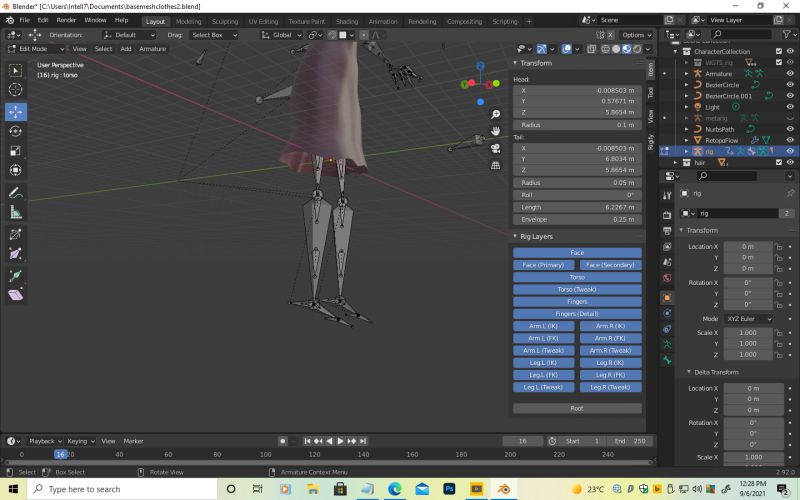This screenshot has width=800, height=500.
Task: Toggle the Torso (Tweak) rig layer
Action: [577, 289]
